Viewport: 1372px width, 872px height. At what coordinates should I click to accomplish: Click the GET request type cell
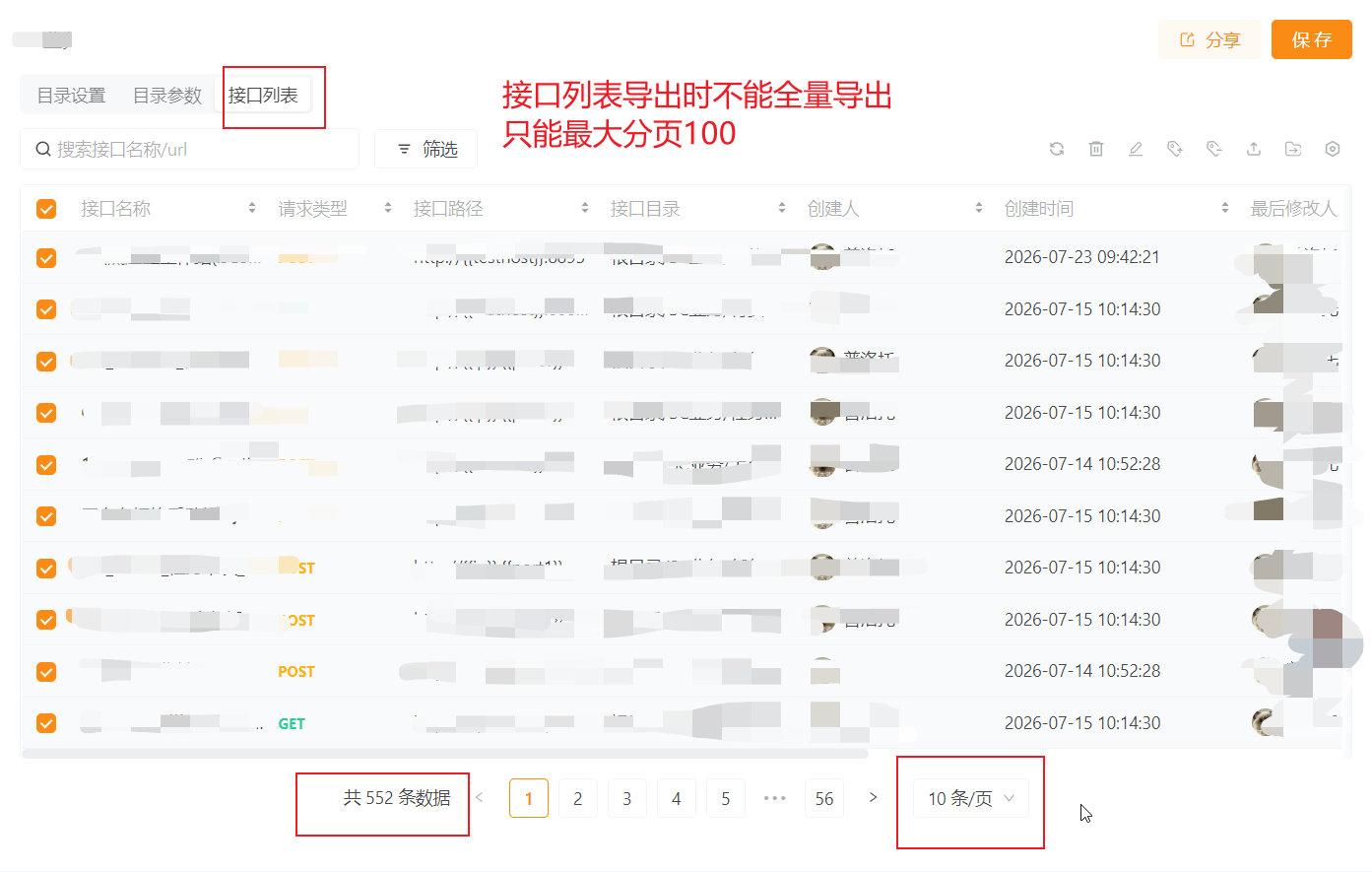(x=292, y=723)
